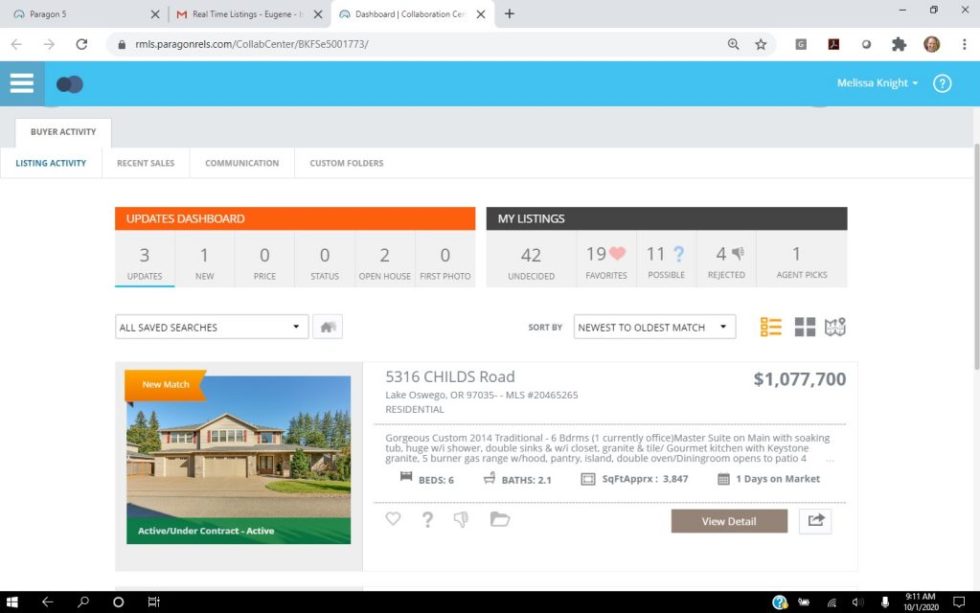Image resolution: width=980 pixels, height=613 pixels.
Task: Open the map view
Action: tap(835, 327)
